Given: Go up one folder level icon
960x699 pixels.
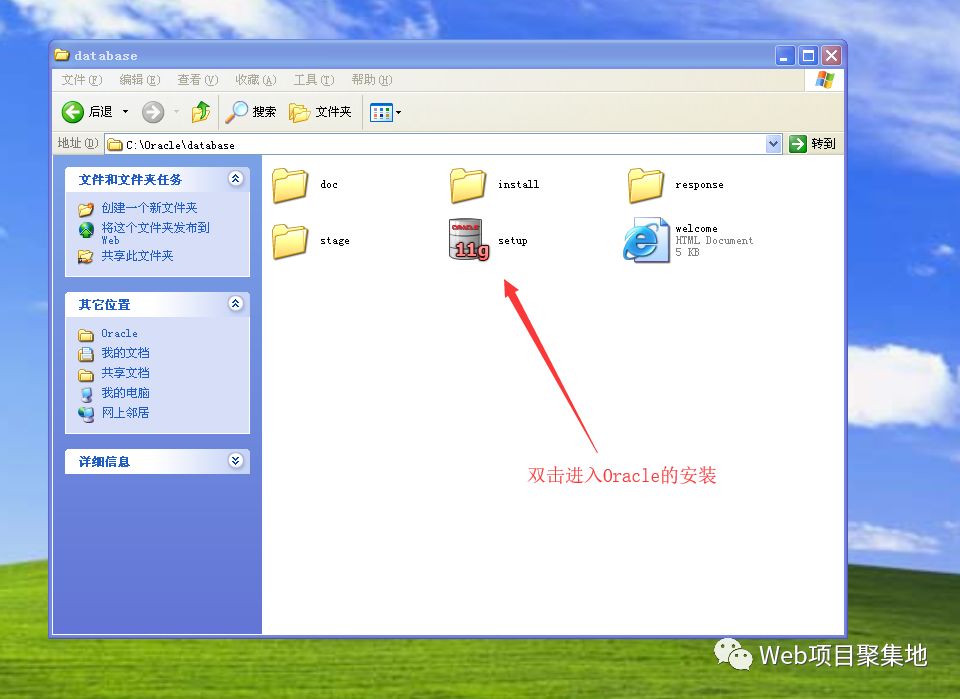Looking at the screenshot, I should pyautogui.click(x=201, y=112).
